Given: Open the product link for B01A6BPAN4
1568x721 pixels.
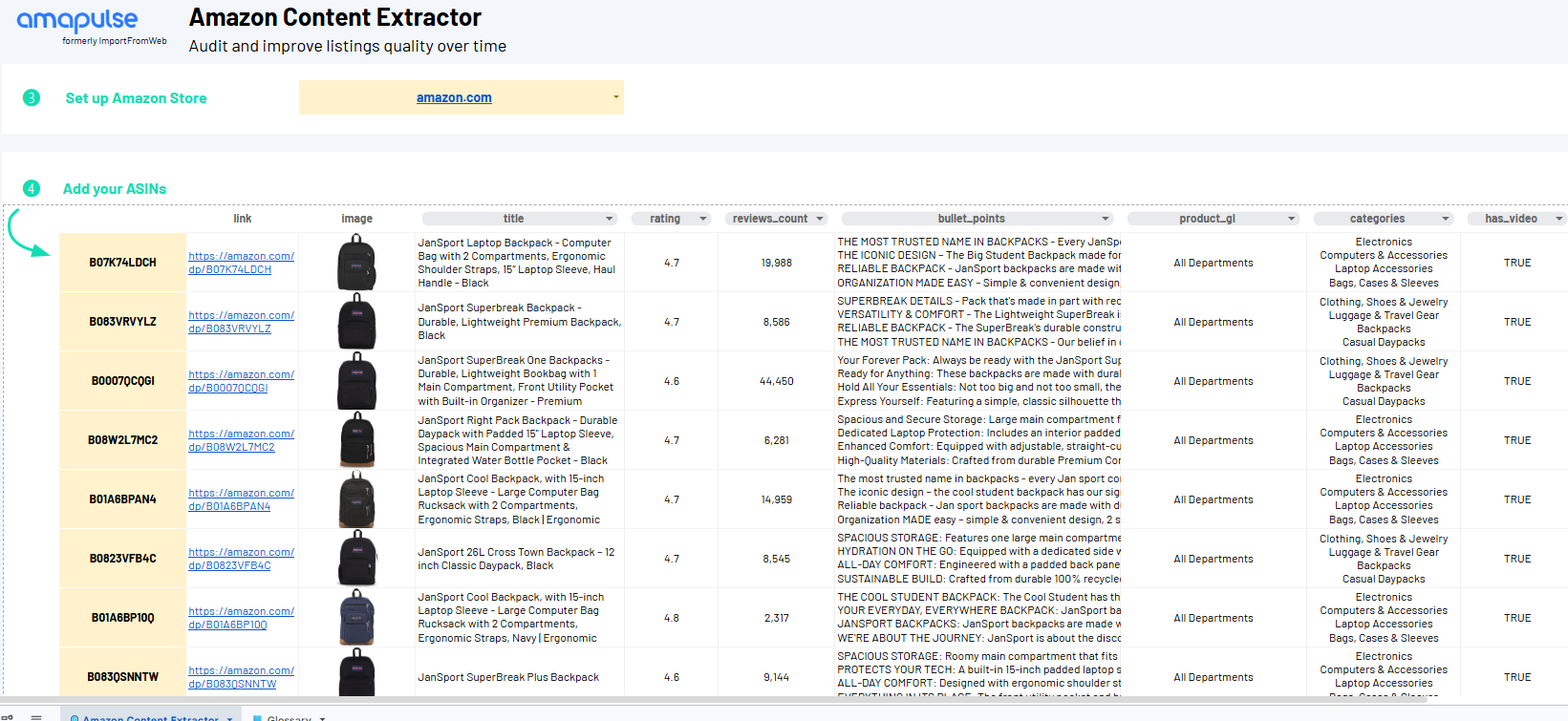Looking at the screenshot, I should tap(242, 499).
